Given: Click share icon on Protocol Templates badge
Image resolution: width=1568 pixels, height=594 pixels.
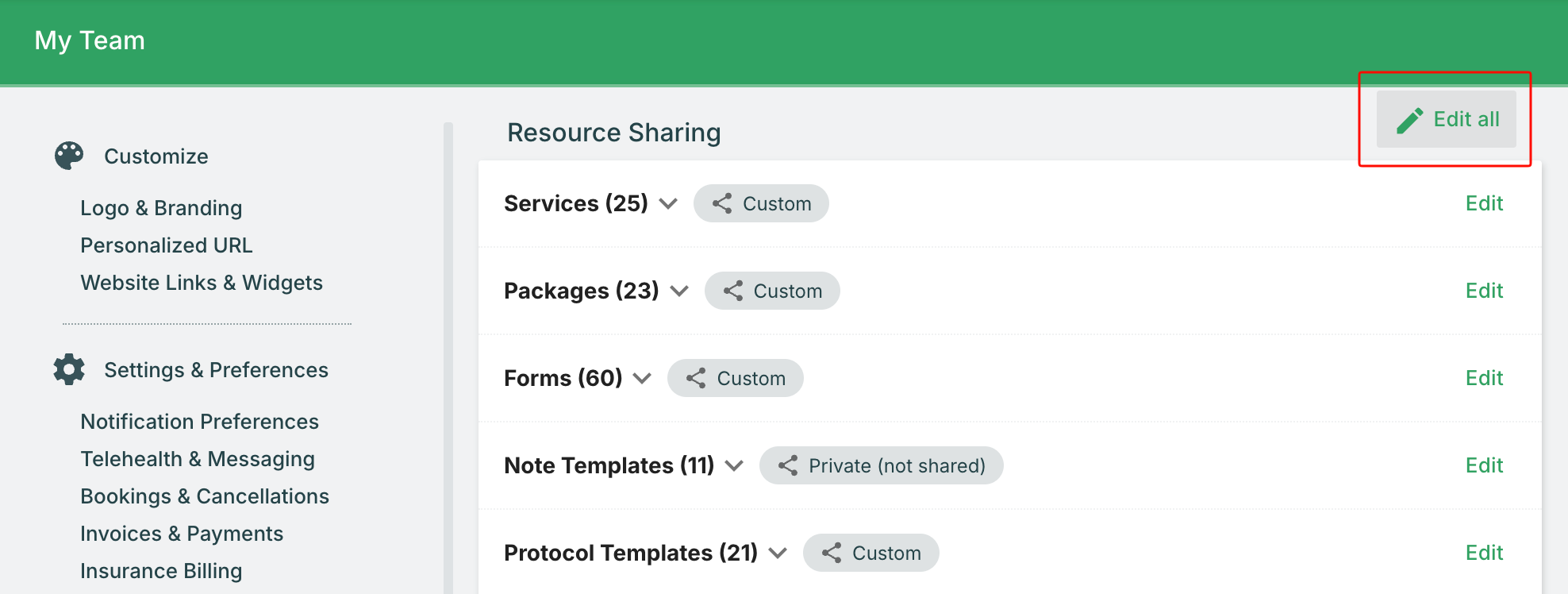Looking at the screenshot, I should 832,553.
